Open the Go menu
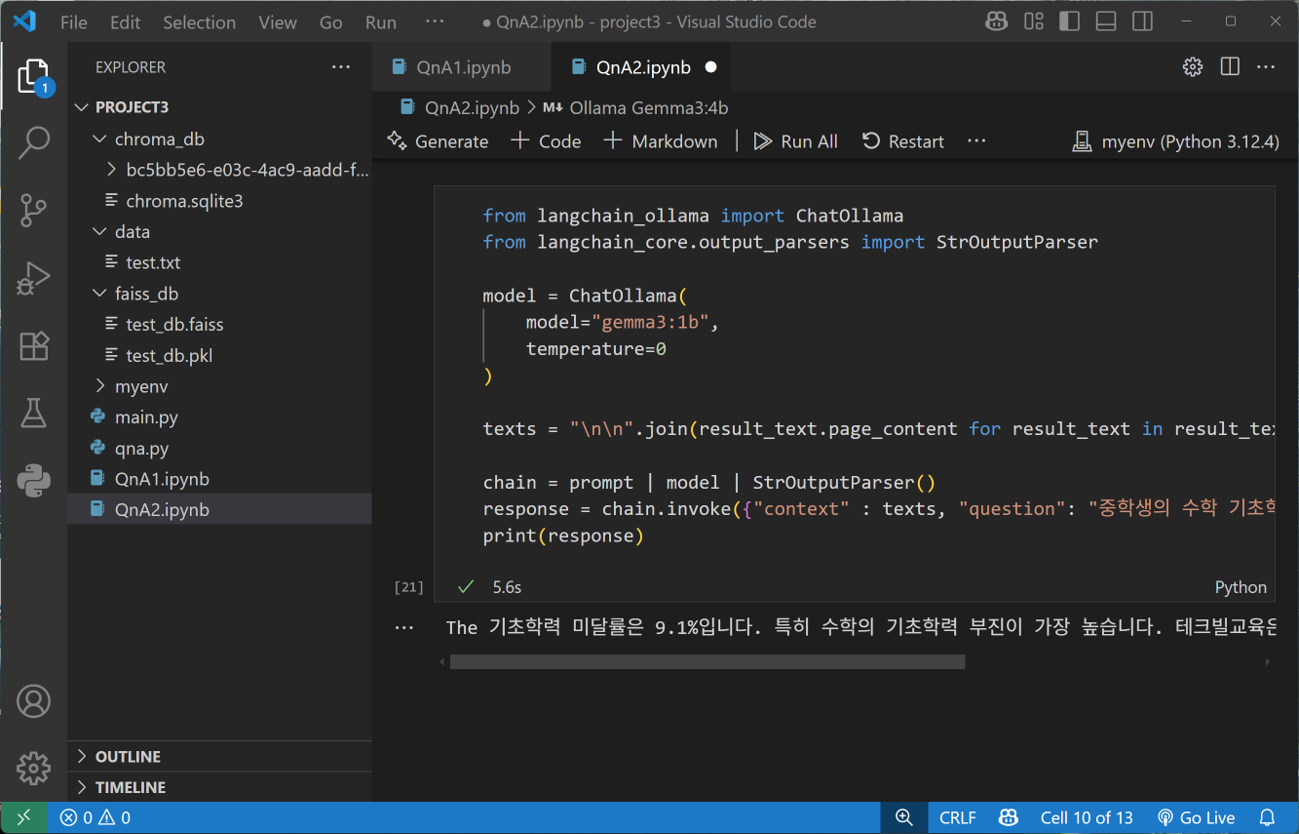 pyautogui.click(x=331, y=22)
